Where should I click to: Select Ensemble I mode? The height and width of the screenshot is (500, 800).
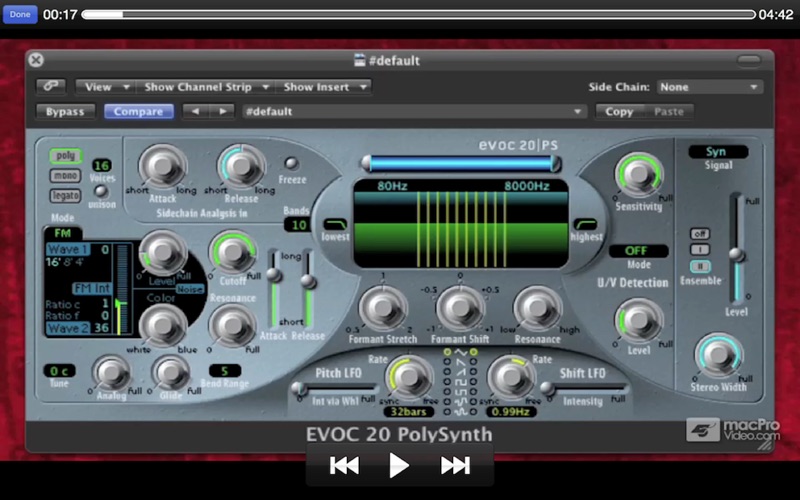pyautogui.click(x=700, y=249)
